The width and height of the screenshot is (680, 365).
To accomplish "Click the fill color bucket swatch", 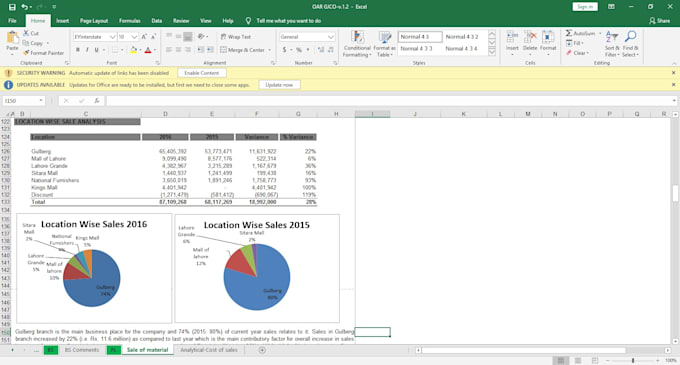I will coord(134,50).
